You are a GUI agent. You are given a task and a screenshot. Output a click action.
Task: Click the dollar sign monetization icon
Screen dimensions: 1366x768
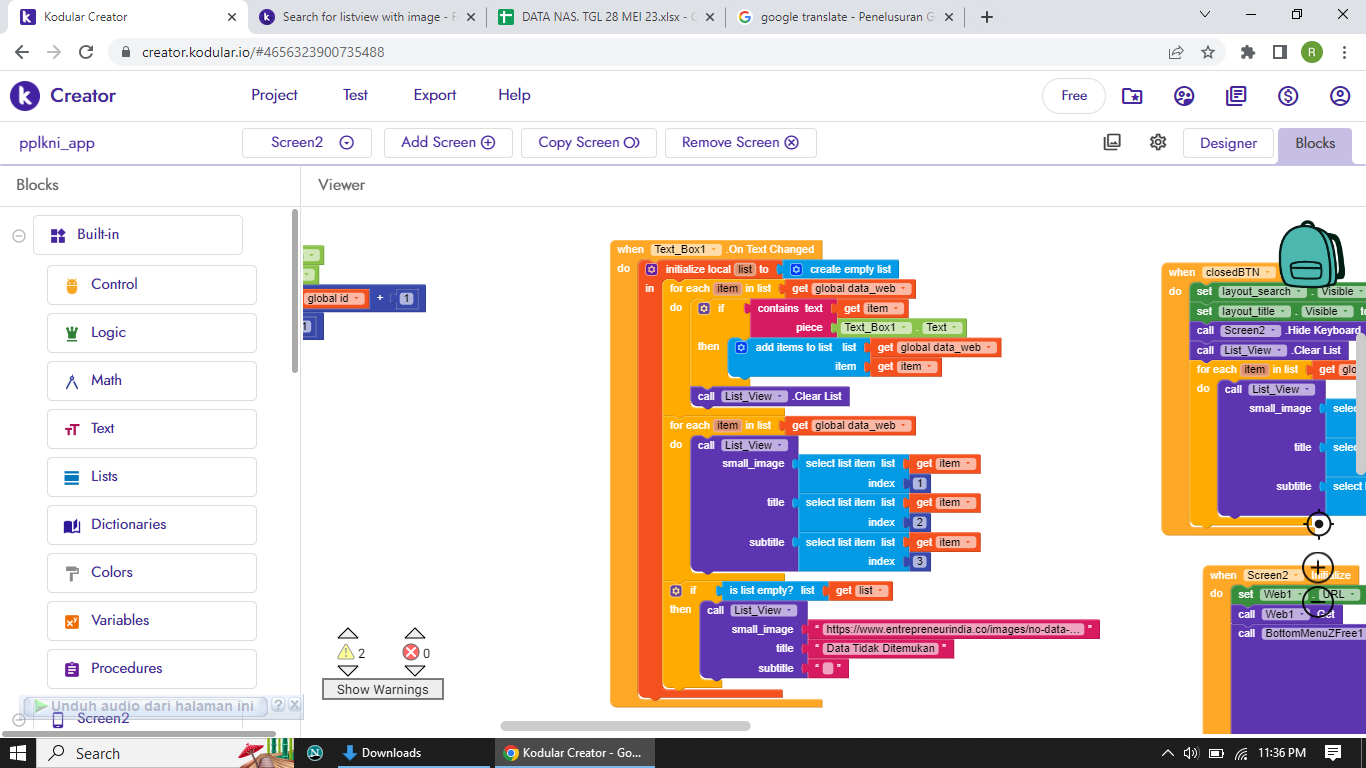[x=1288, y=96]
